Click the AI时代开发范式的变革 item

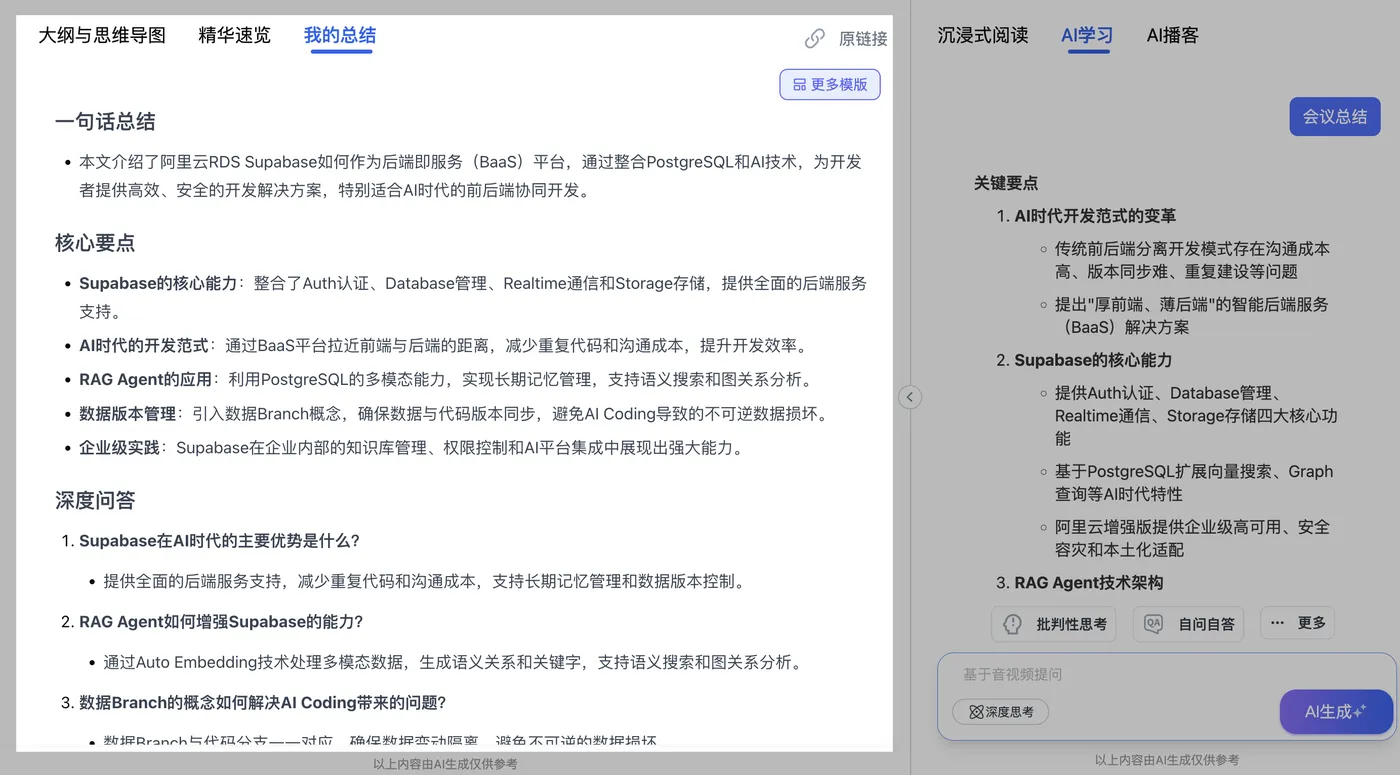tap(1095, 216)
